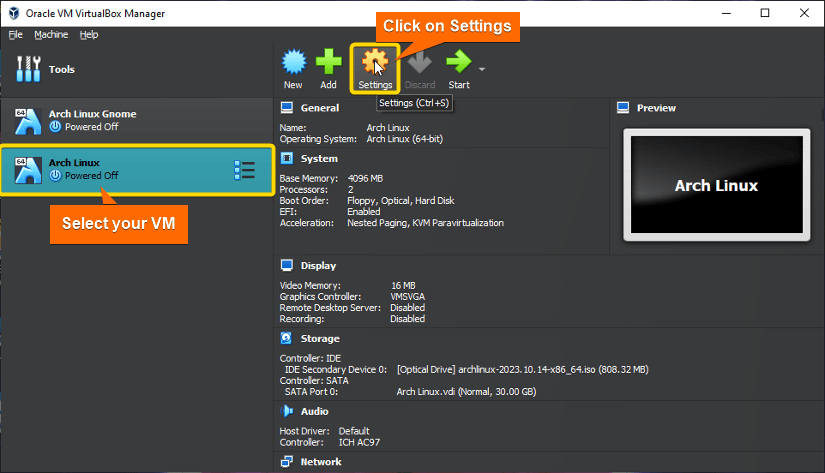Click the Storage section disk icon
Screen dimensions: 825x473
[286, 338]
